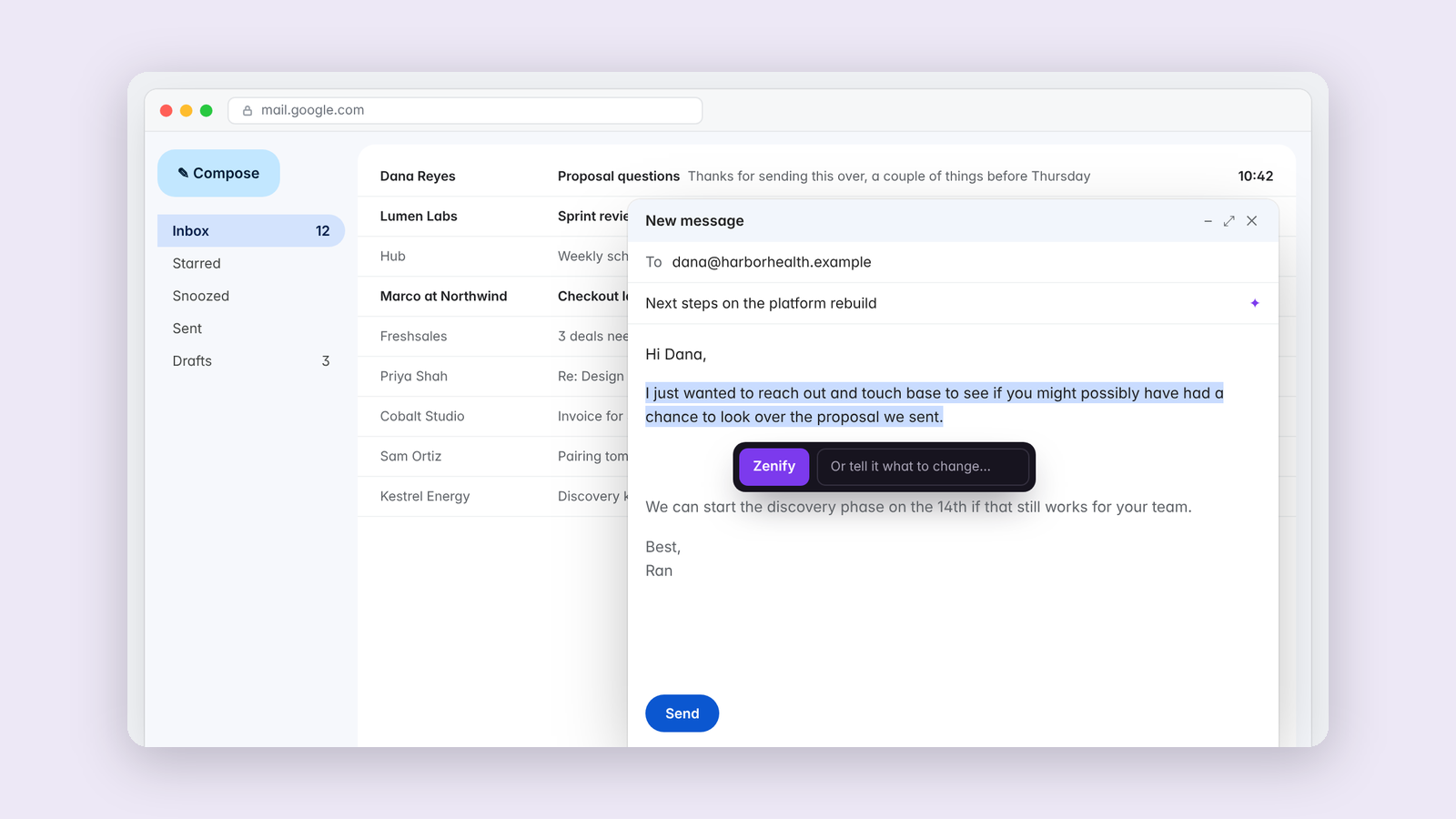Send the email with the Send button
Image resolution: width=1456 pixels, height=819 pixels.
pyautogui.click(x=682, y=713)
